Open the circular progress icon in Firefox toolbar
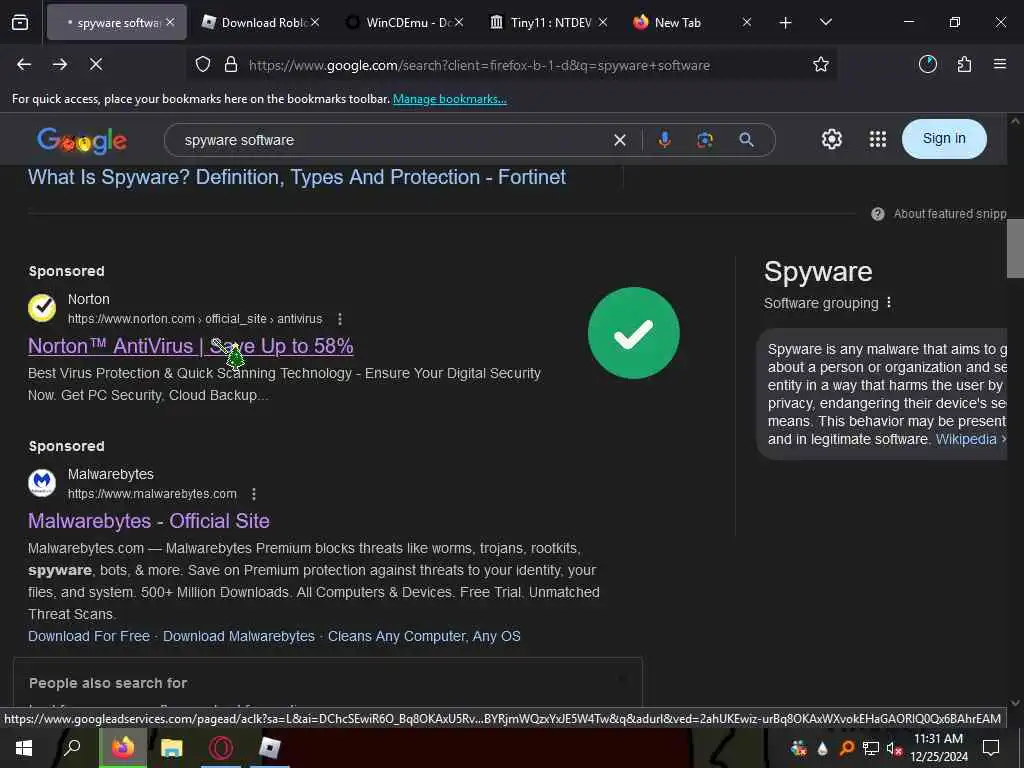 coord(927,64)
